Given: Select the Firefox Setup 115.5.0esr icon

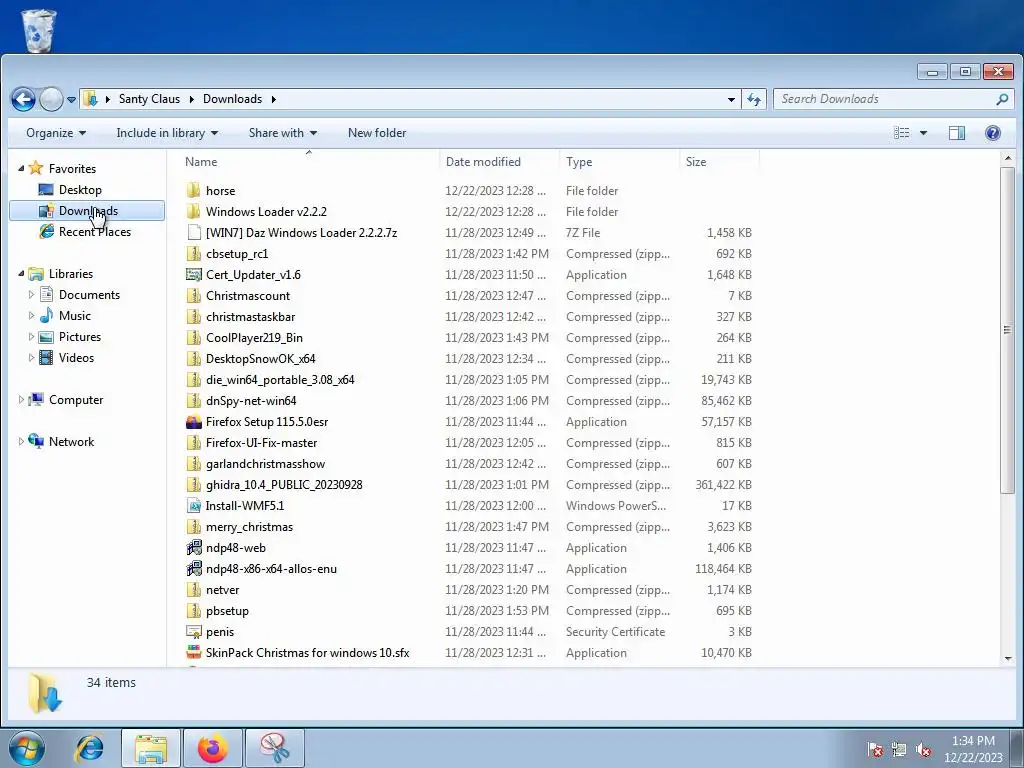Looking at the screenshot, I should [193, 421].
